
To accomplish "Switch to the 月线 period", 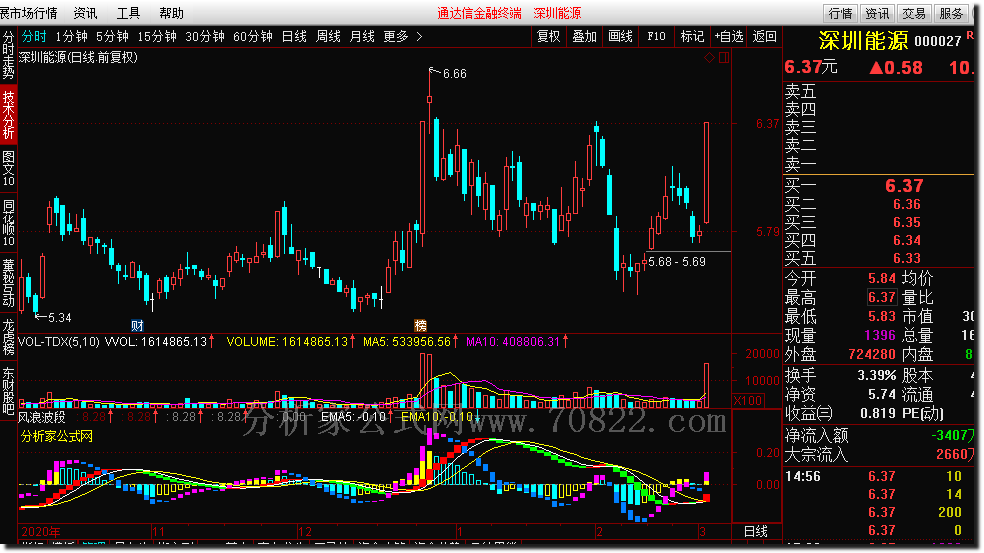I will (361, 36).
